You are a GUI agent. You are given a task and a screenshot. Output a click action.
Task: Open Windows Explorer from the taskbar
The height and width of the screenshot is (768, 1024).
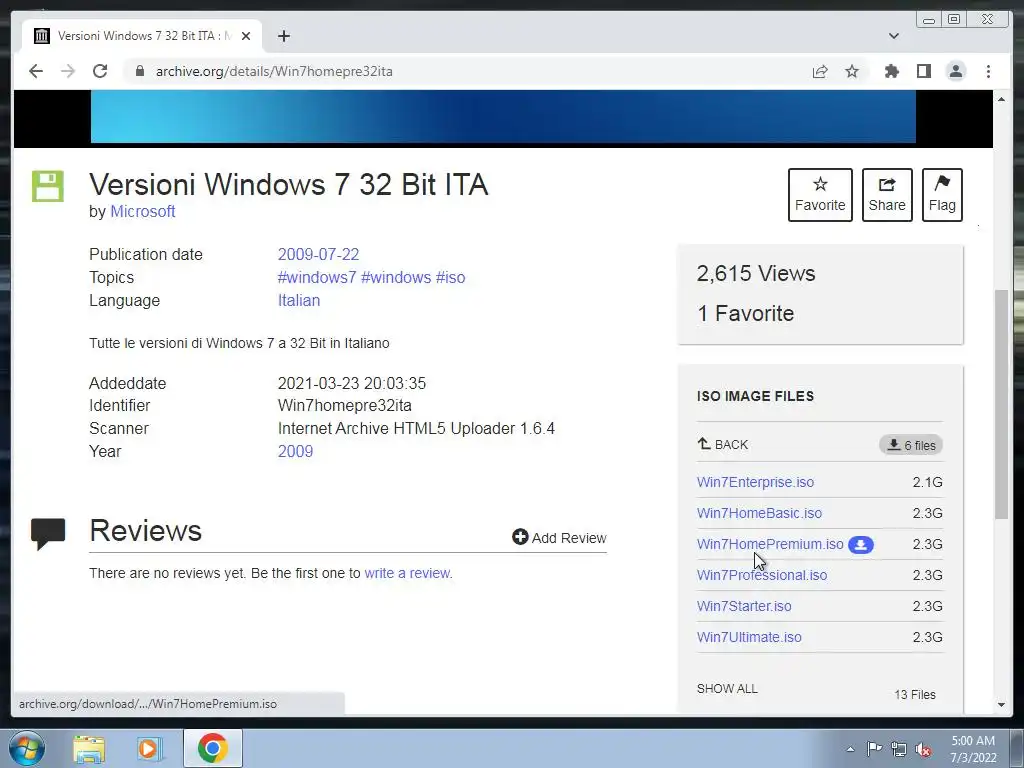[89, 749]
